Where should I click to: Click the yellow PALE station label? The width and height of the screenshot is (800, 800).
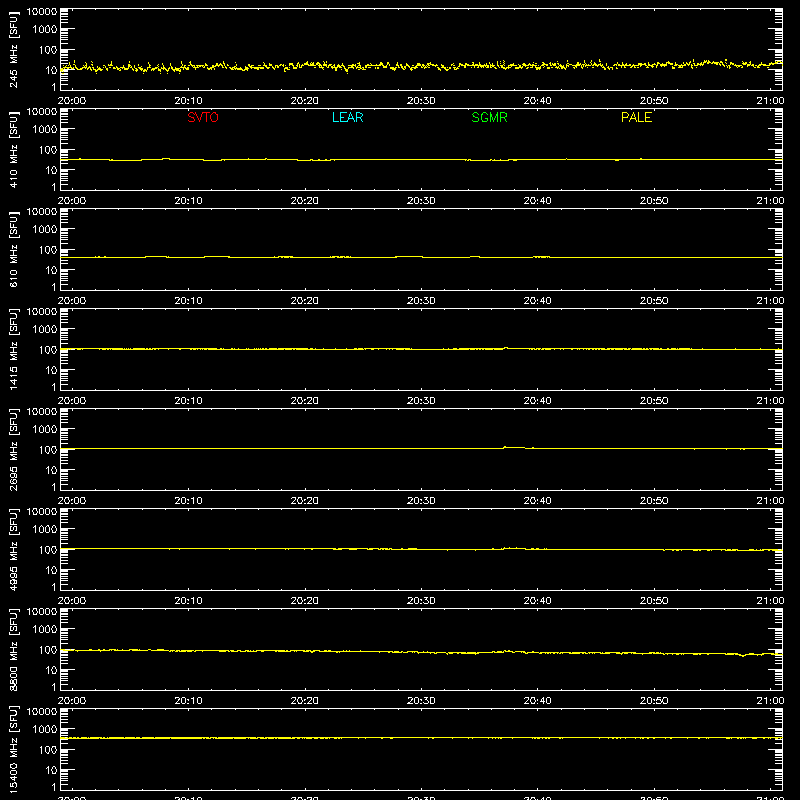click(x=636, y=117)
